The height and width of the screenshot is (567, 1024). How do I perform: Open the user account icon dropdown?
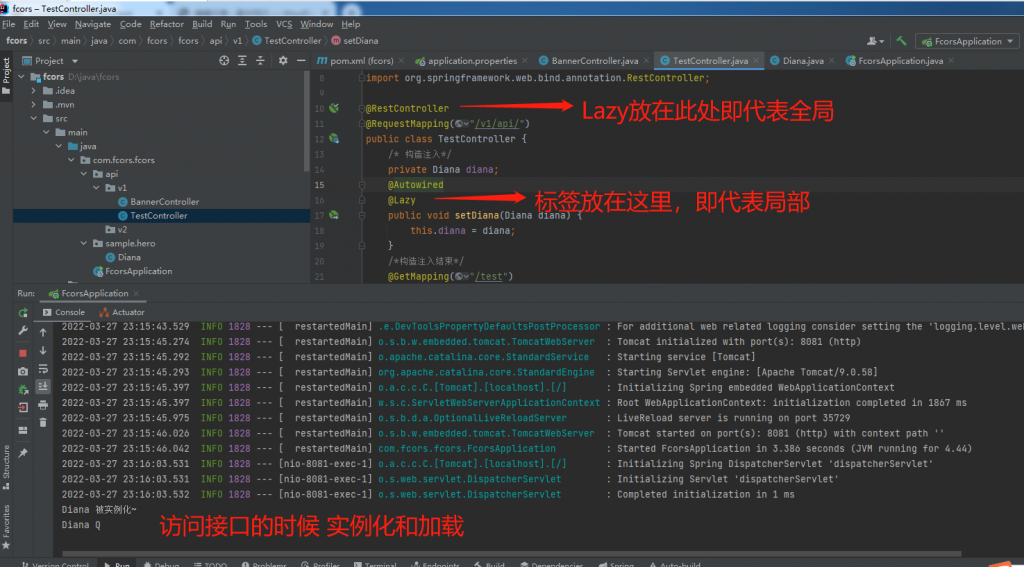pos(875,40)
